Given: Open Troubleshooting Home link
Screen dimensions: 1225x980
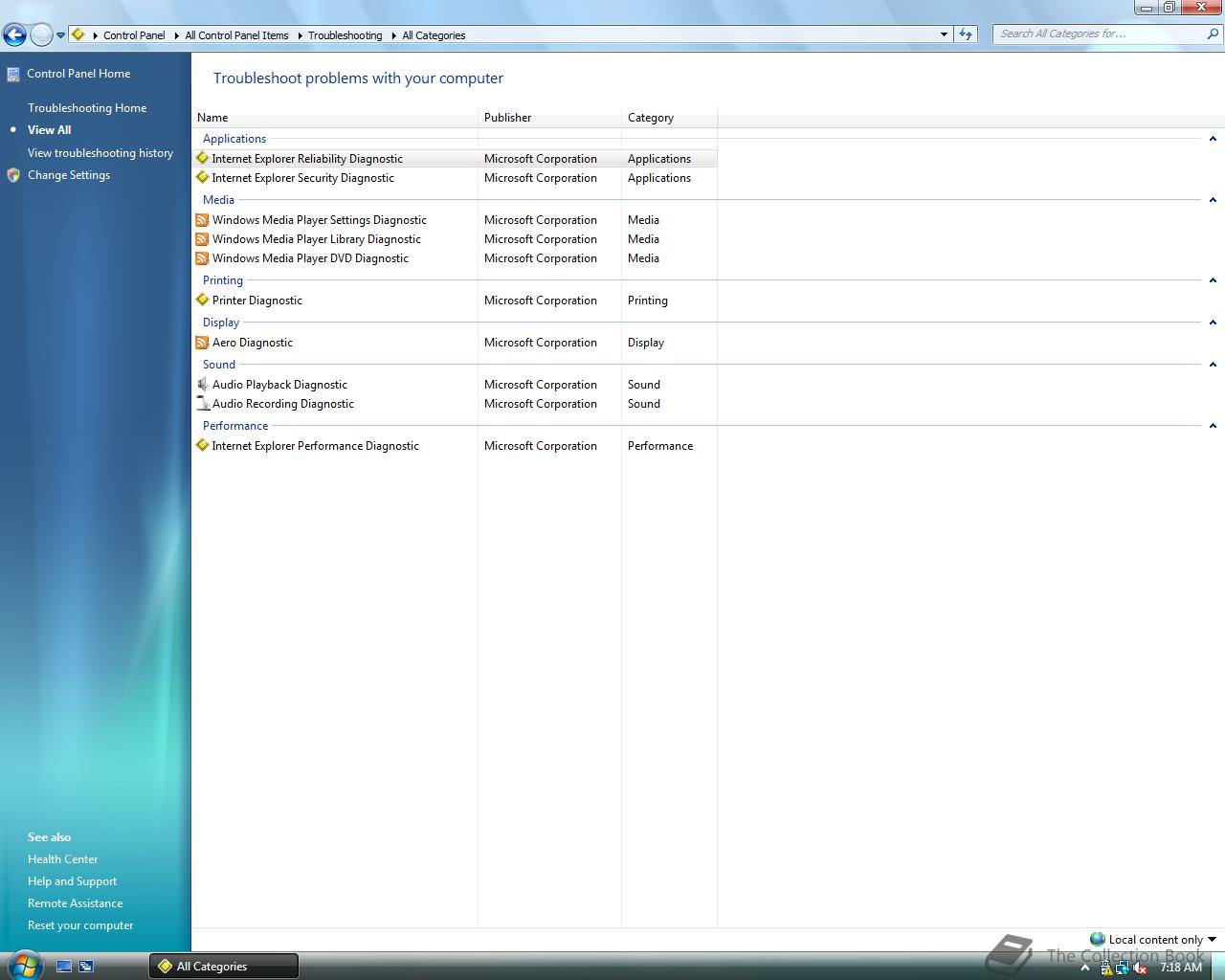Looking at the screenshot, I should [87, 108].
